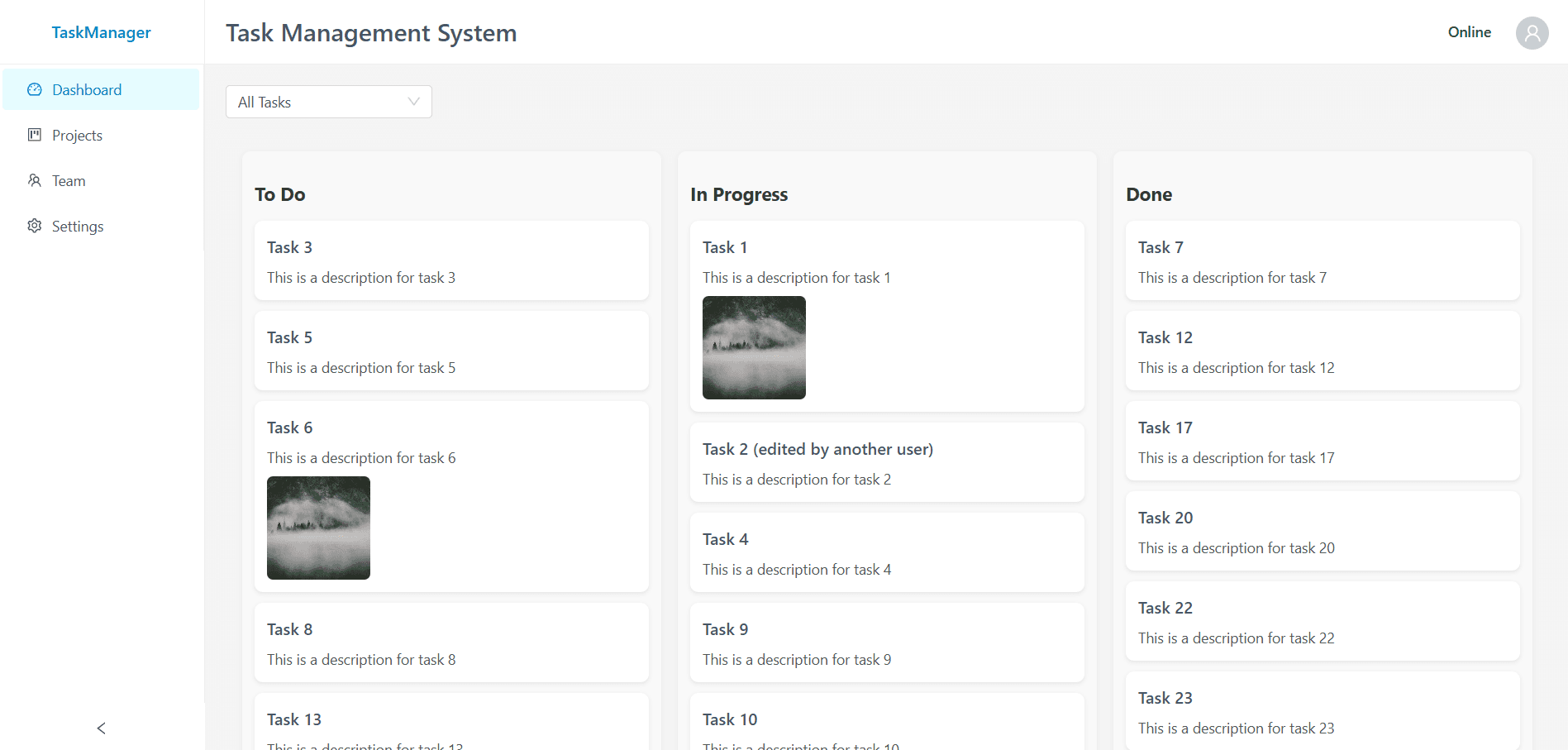Viewport: 1568px width, 750px height.
Task: Click the Projects icon in the sidebar
Action: (34, 135)
